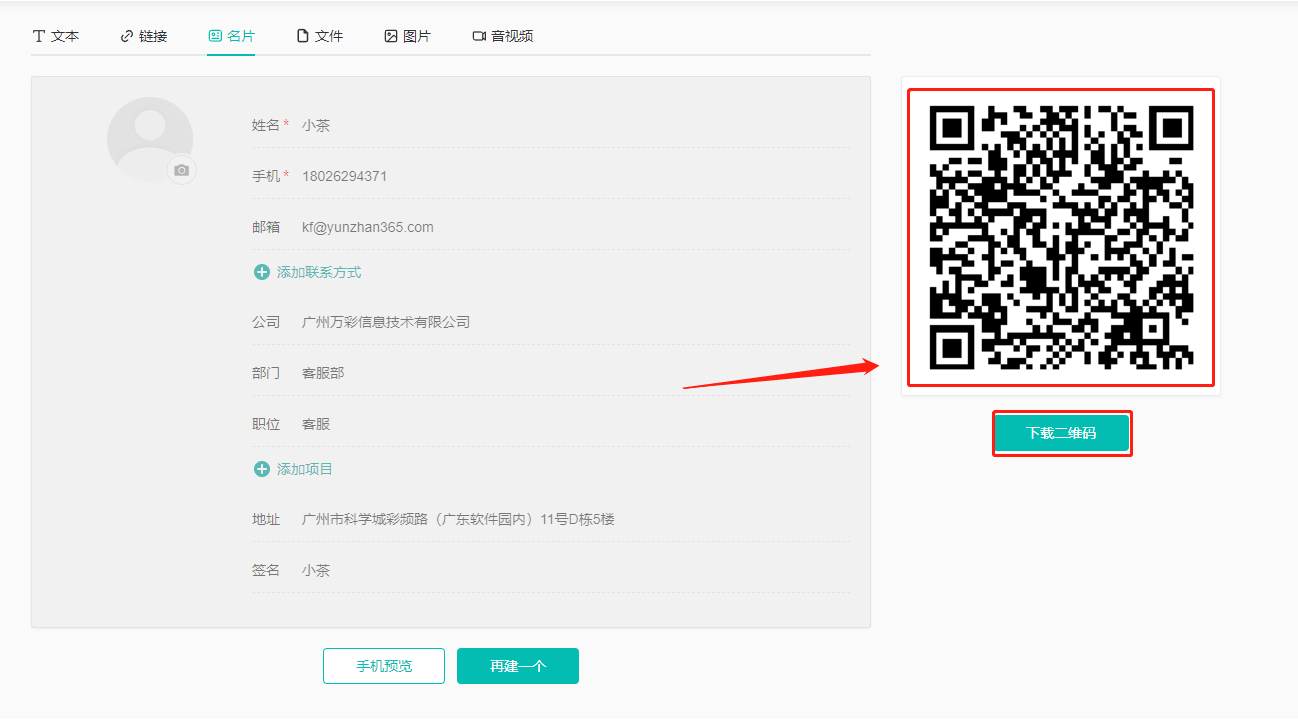This screenshot has height=723, width=1298.
Task: Click the generated QR code image
Action: click(1061, 237)
